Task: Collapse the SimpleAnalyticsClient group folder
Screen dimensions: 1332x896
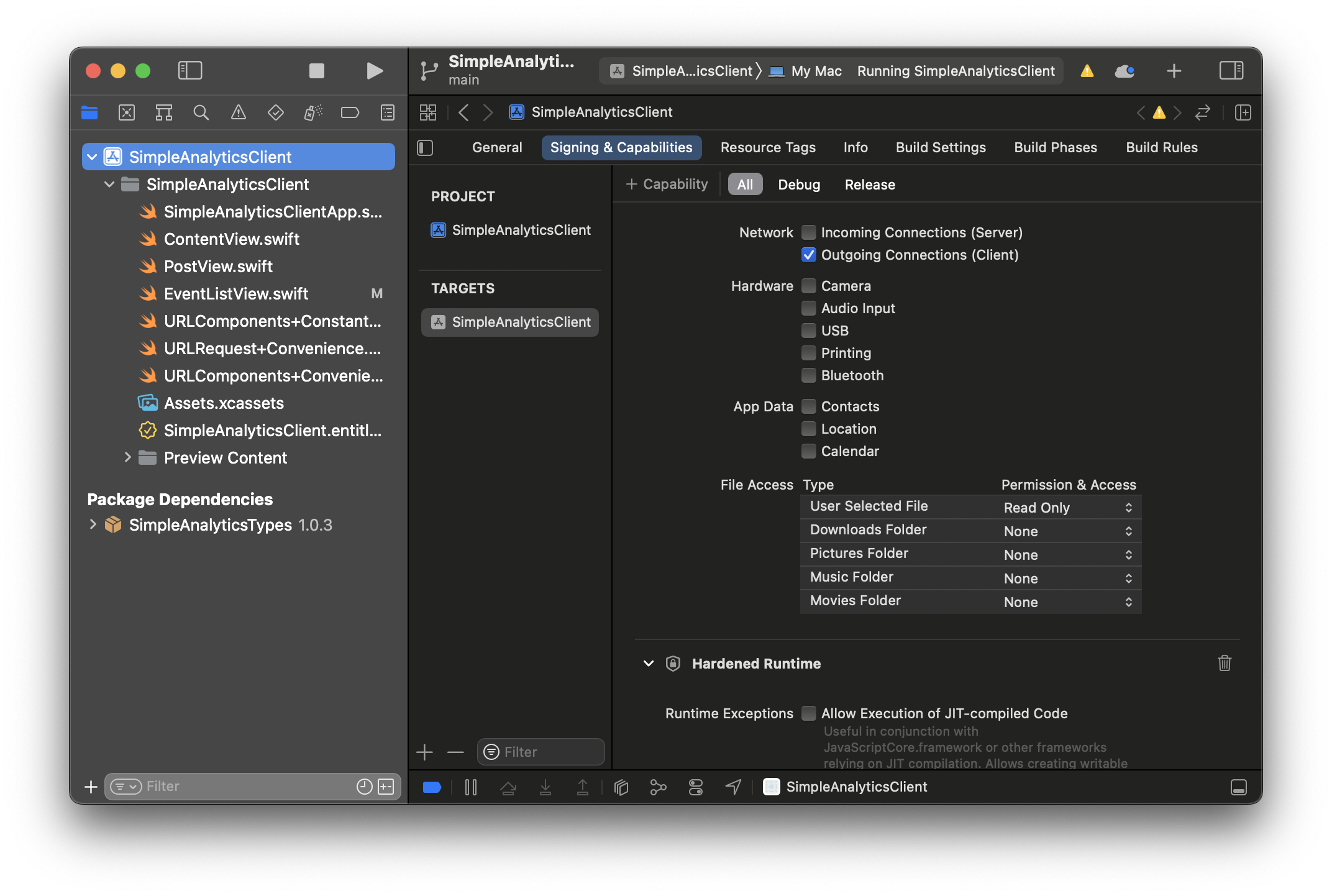Action: coord(109,185)
